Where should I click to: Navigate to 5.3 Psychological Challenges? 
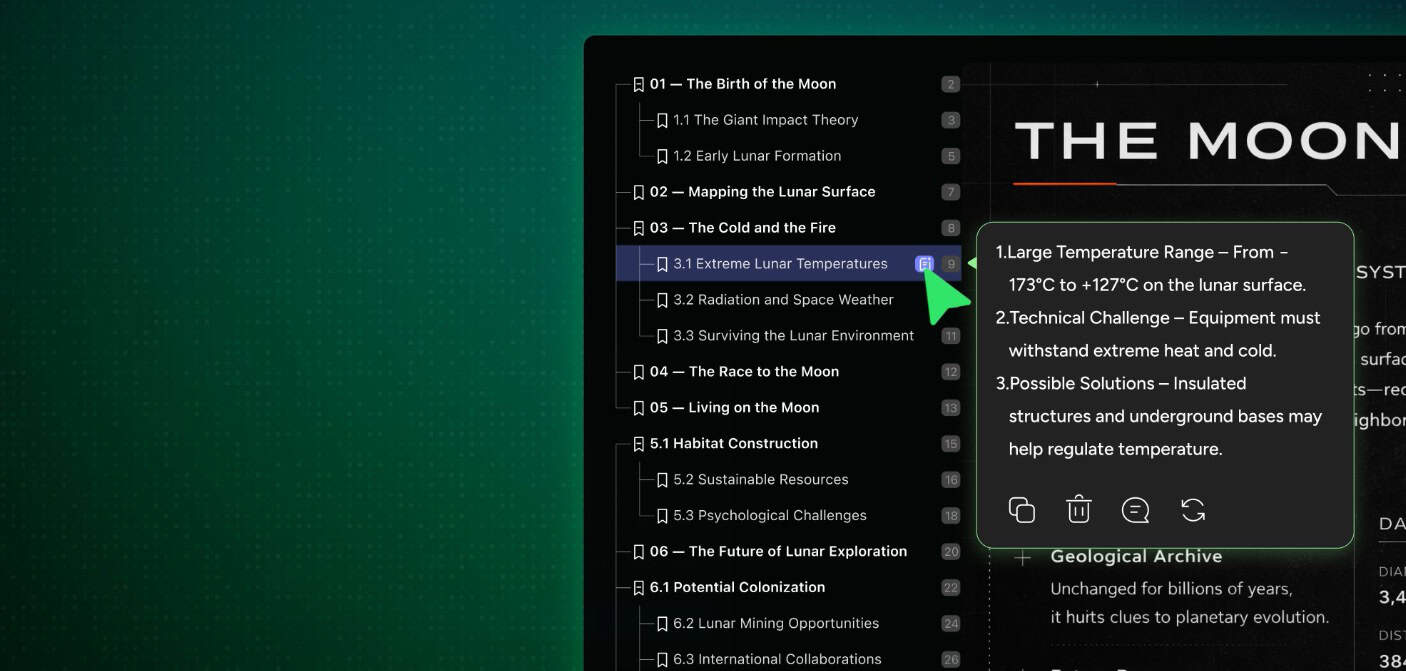[x=769, y=516]
